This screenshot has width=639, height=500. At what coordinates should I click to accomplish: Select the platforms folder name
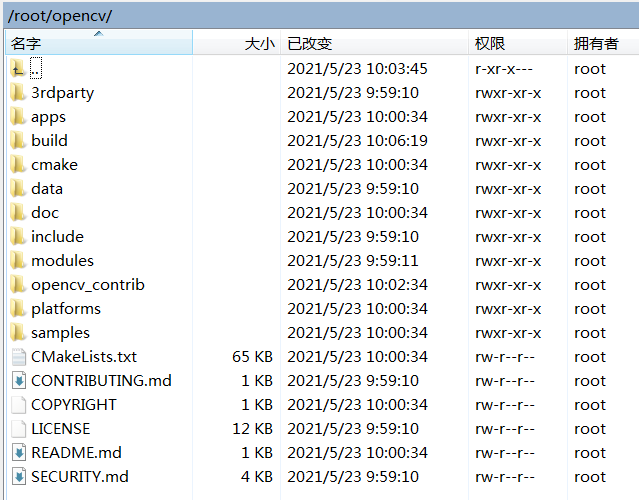[x=66, y=309]
